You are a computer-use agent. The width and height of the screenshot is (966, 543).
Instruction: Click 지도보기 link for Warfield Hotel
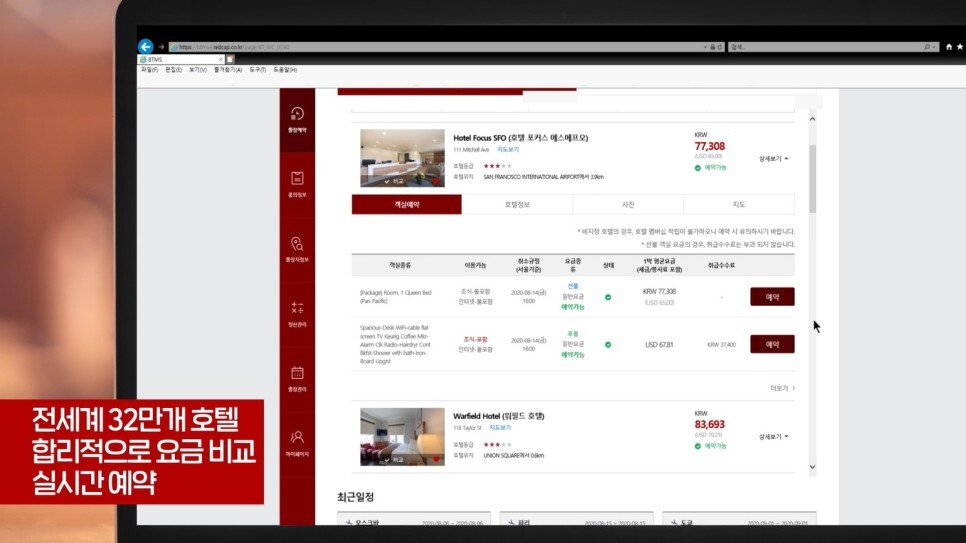pyautogui.click(x=500, y=428)
